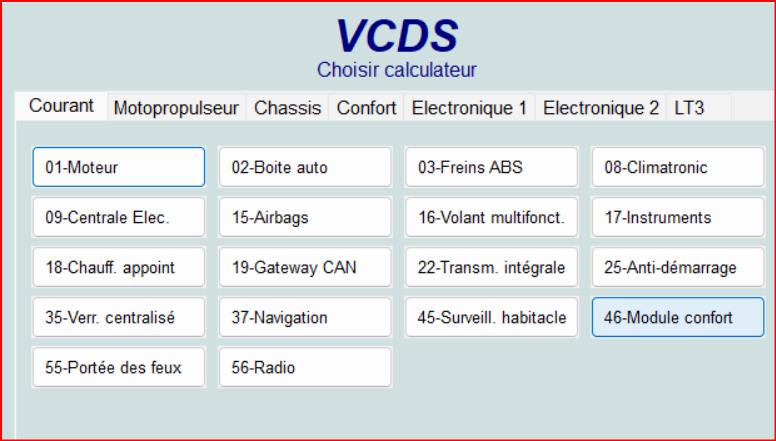This screenshot has height=441, width=776.
Task: Switch to the Motopropulseur tab
Action: 176,108
